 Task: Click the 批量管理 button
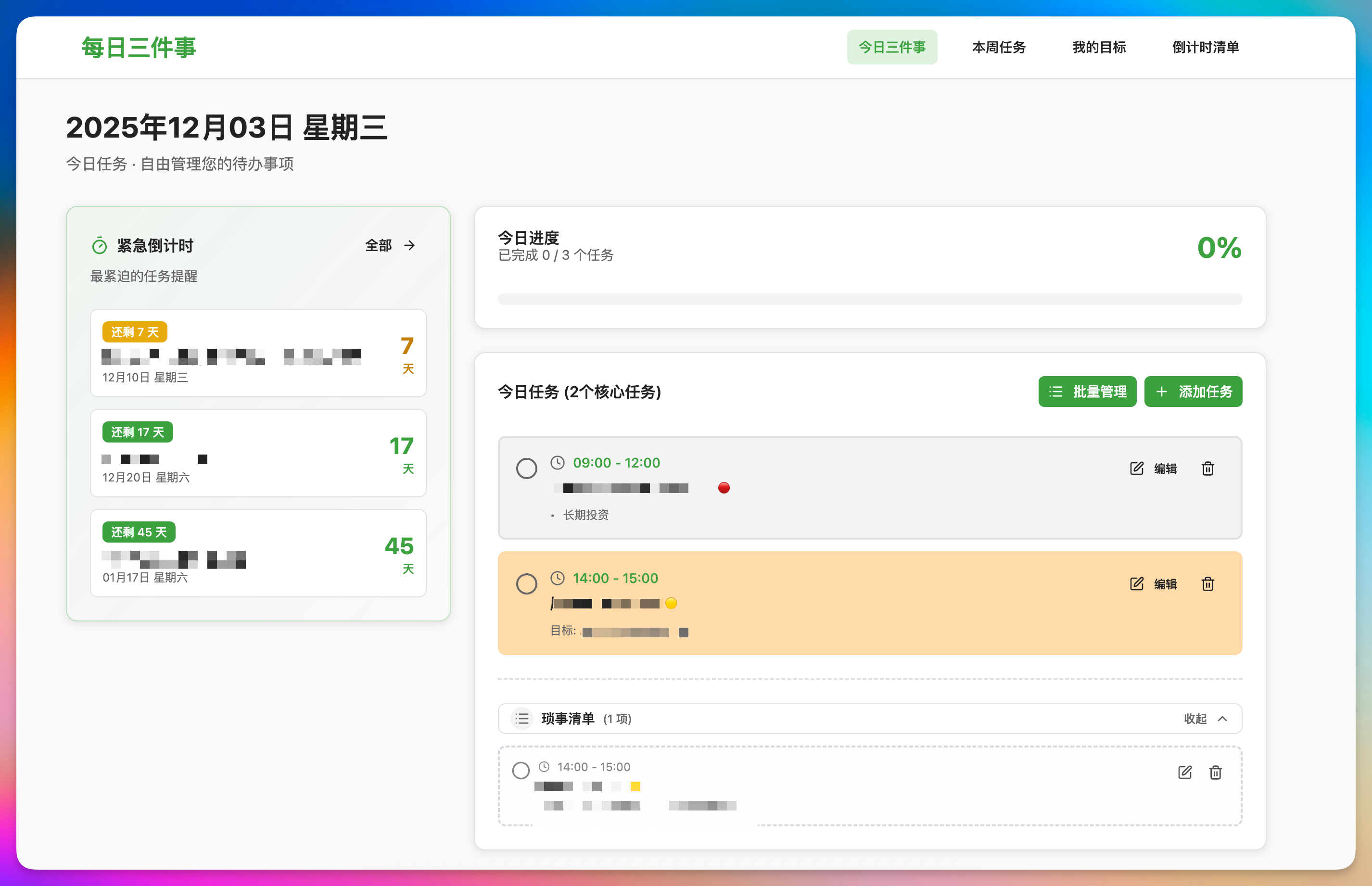[1087, 392]
